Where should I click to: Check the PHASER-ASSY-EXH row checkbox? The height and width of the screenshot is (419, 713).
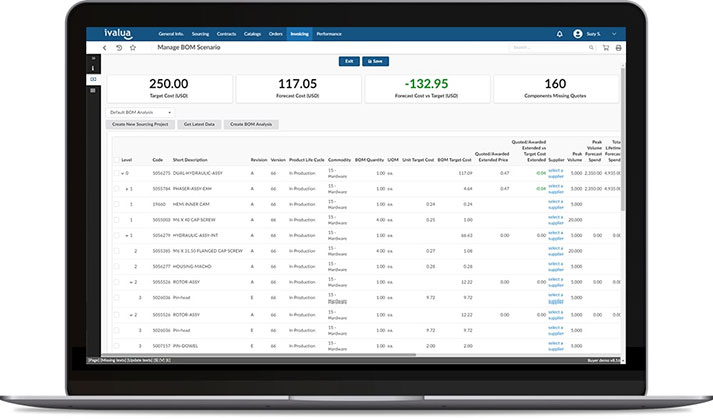(116, 189)
